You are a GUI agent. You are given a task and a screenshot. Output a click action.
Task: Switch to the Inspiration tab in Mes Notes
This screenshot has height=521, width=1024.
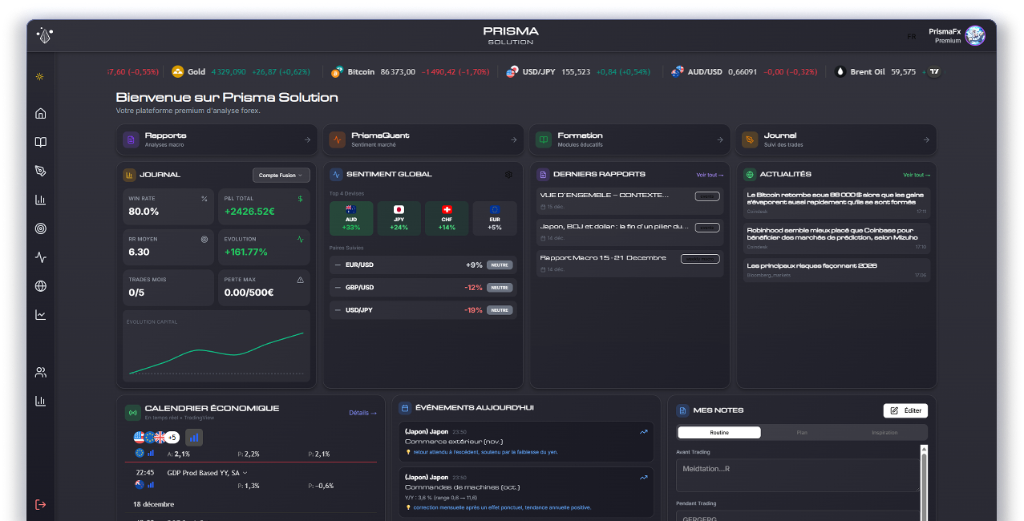coord(884,433)
